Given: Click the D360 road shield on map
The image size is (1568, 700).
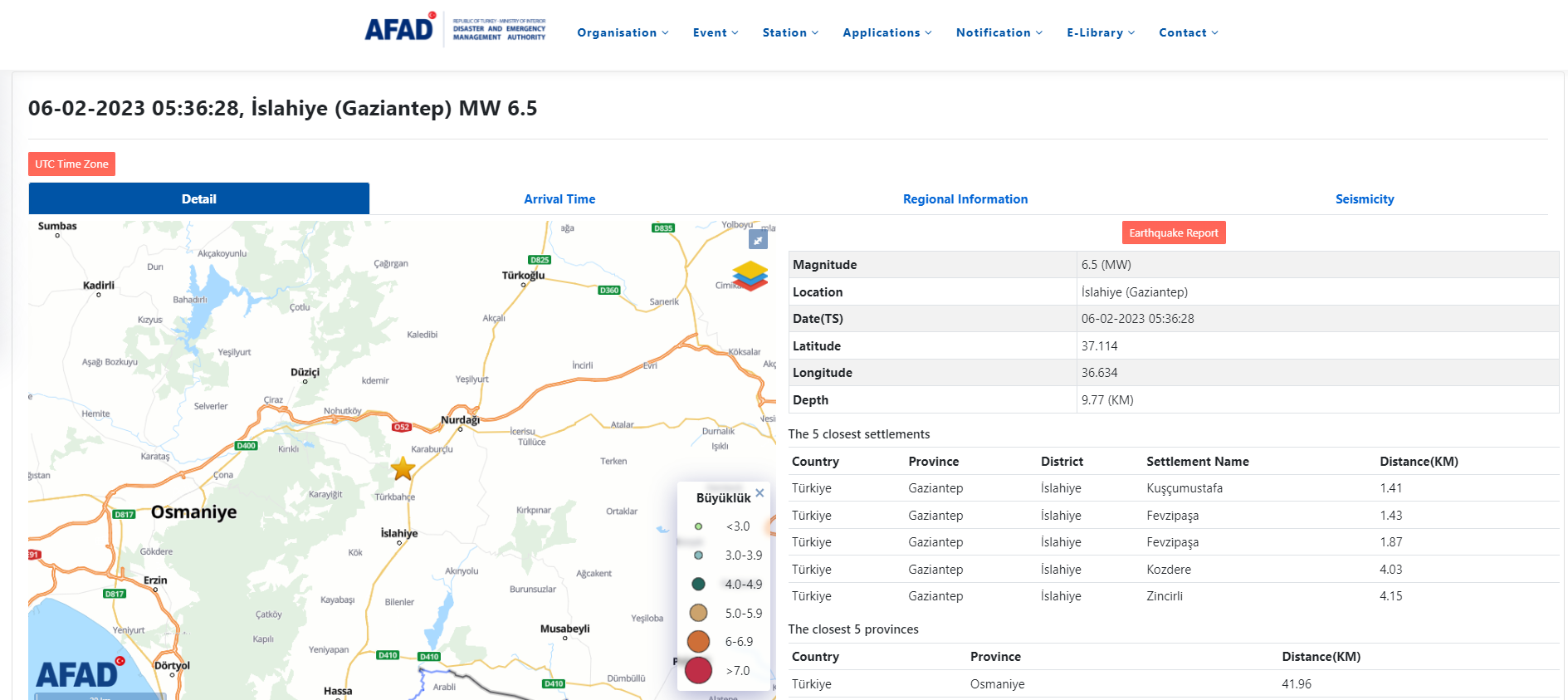Looking at the screenshot, I should pyautogui.click(x=609, y=290).
